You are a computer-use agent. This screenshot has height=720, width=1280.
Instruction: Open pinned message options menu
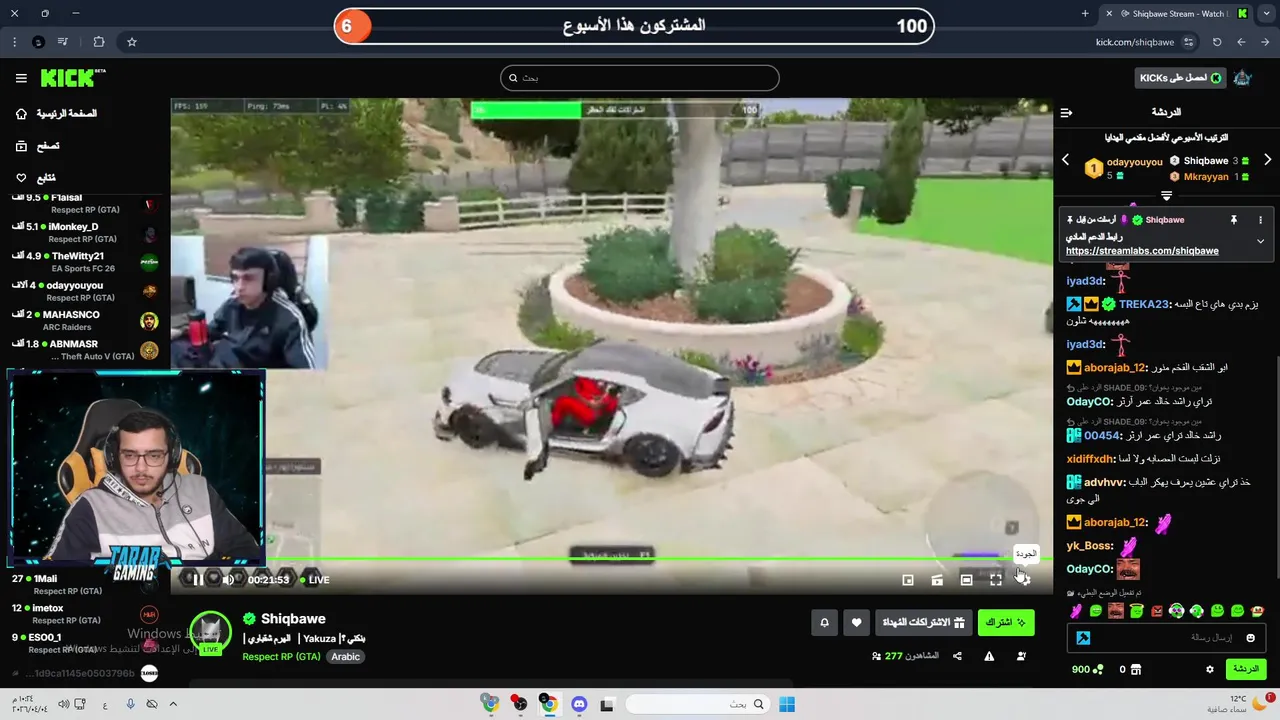point(1260,220)
